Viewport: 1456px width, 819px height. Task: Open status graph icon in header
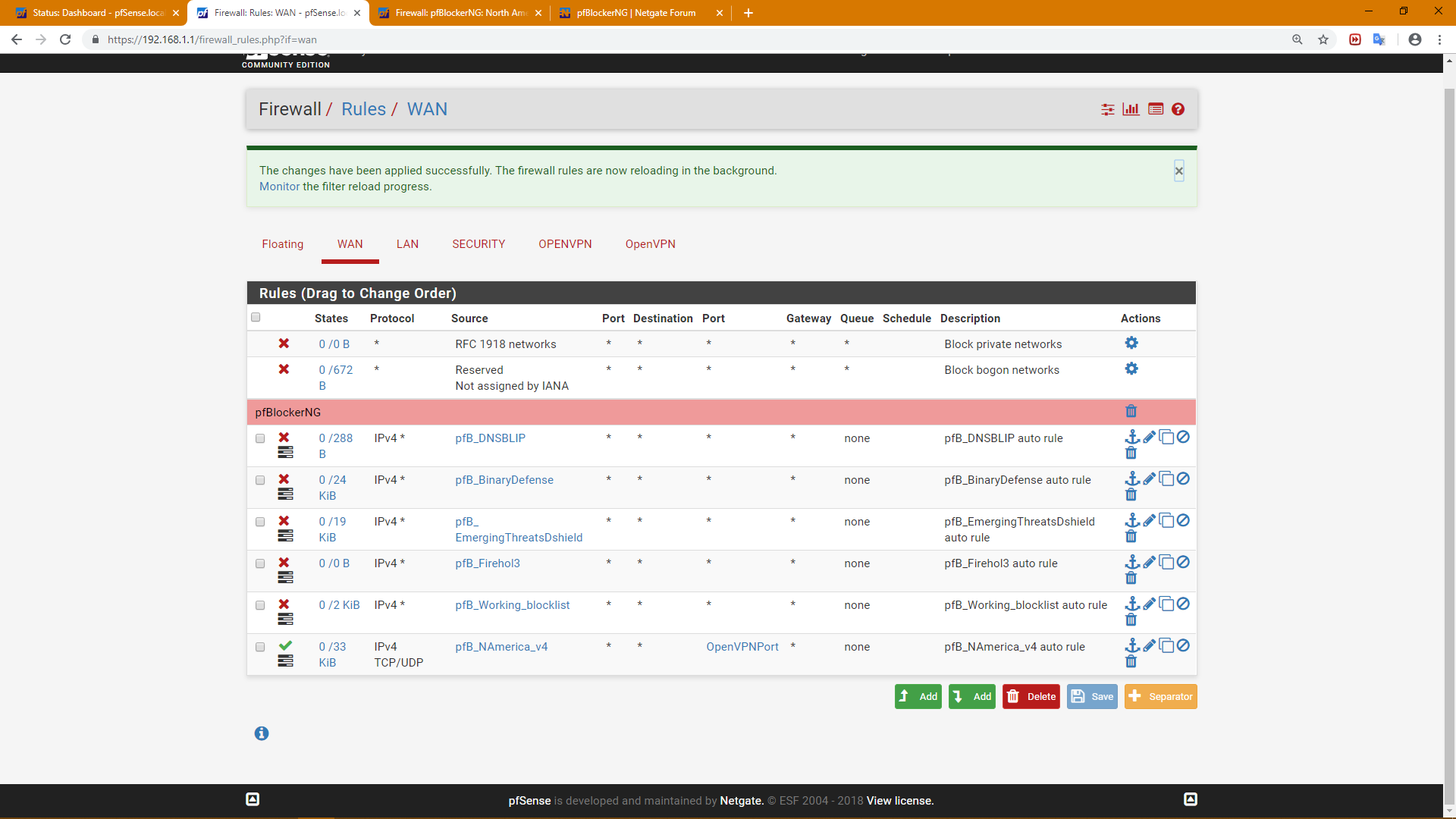[x=1131, y=109]
